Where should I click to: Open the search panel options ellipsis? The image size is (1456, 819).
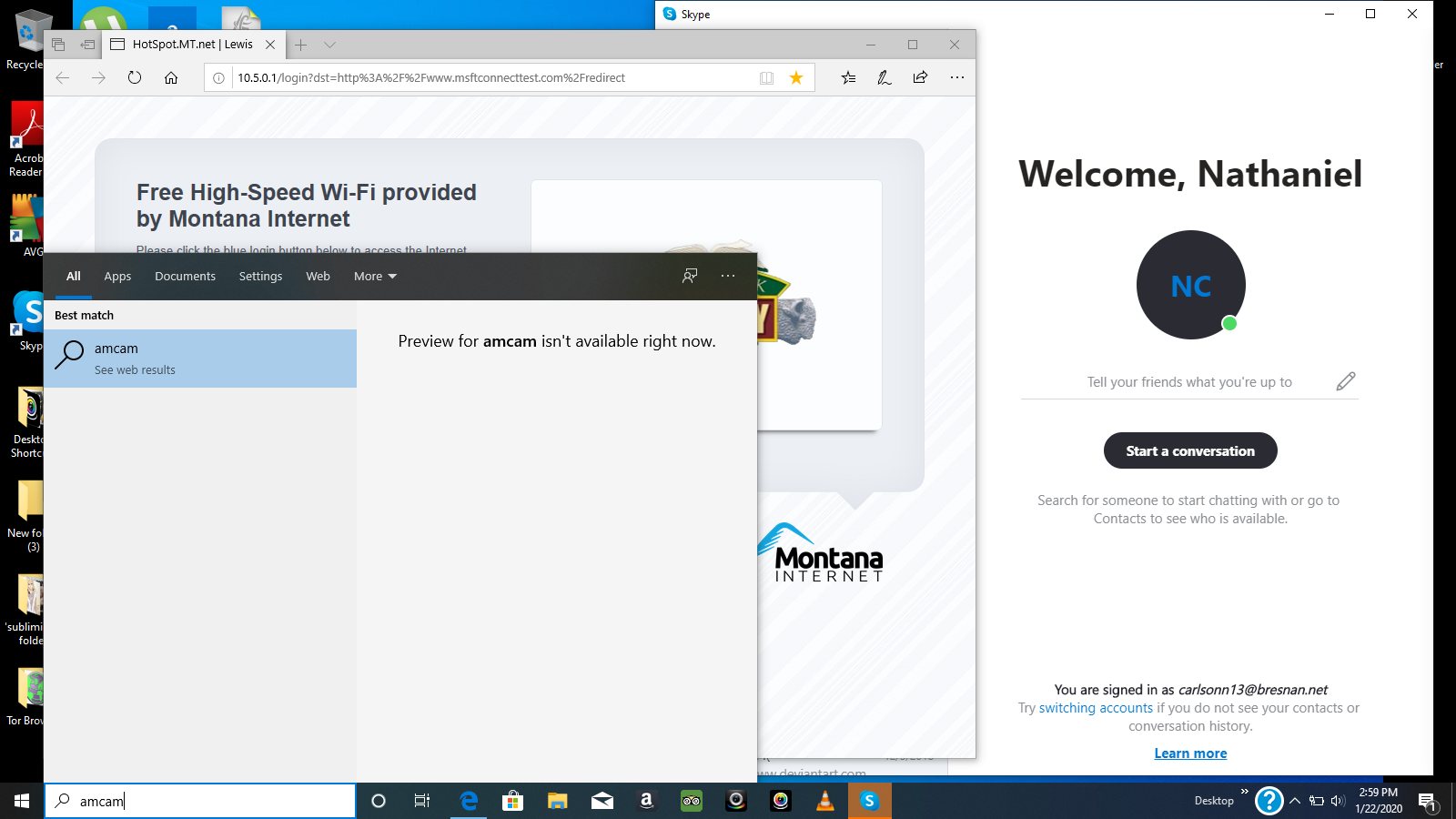[728, 276]
